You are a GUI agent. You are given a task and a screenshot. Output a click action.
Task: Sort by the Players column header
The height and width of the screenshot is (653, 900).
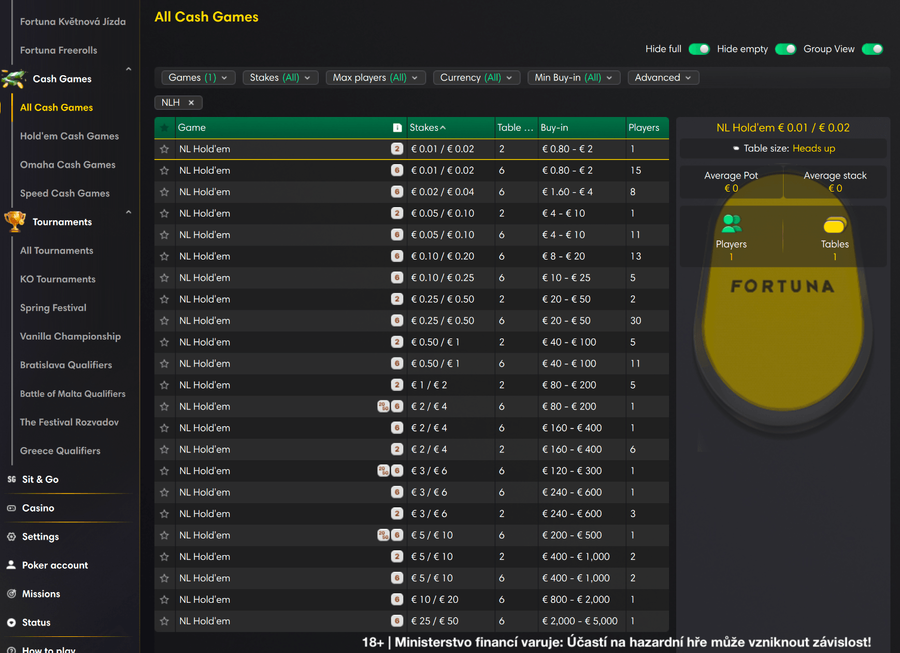click(x=644, y=127)
